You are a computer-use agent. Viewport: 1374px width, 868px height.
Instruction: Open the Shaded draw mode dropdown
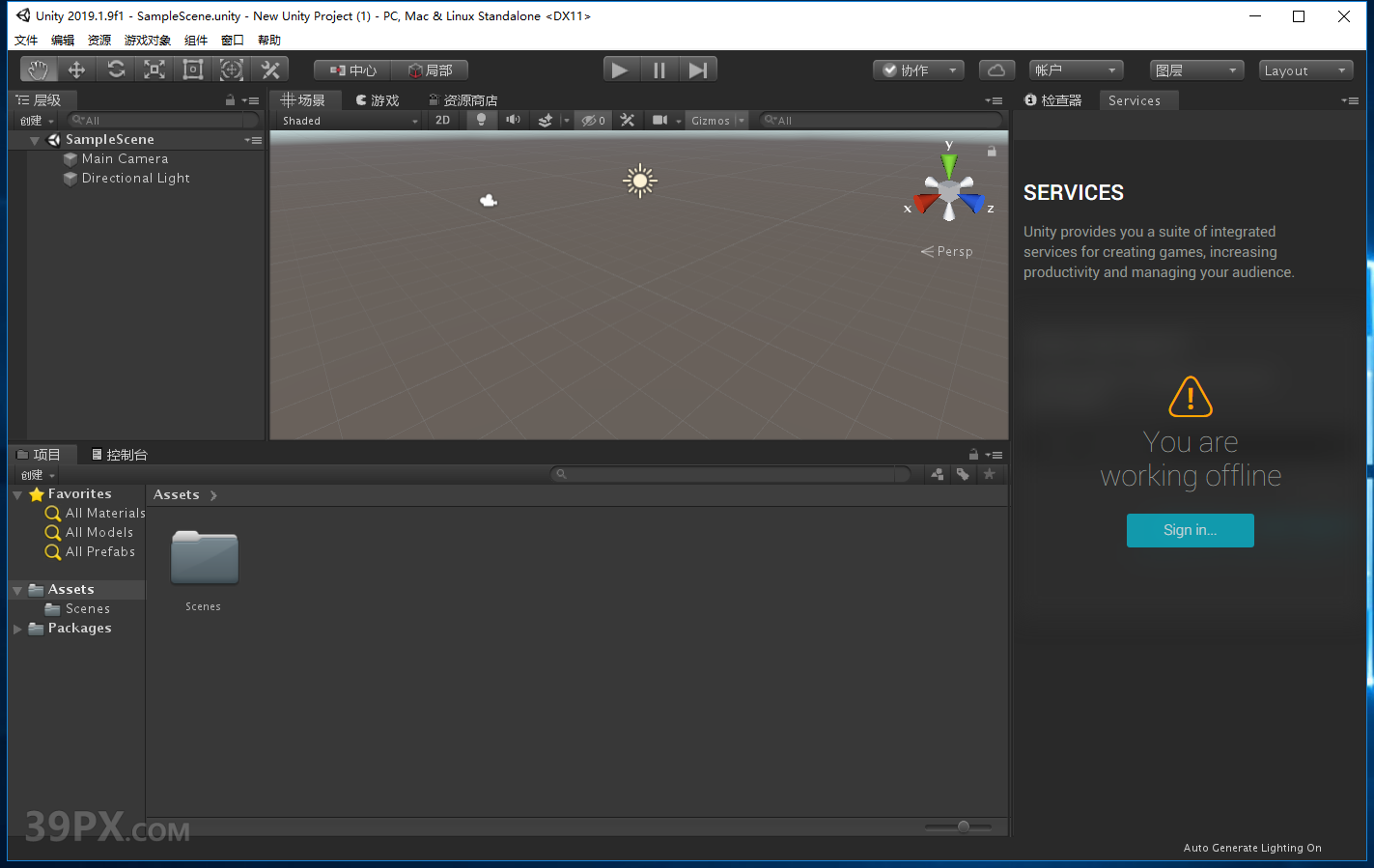click(350, 121)
